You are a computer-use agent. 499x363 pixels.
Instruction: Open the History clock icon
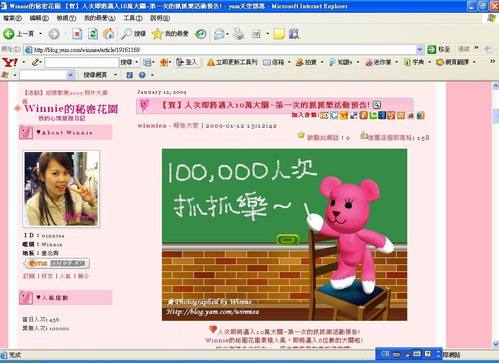point(201,34)
